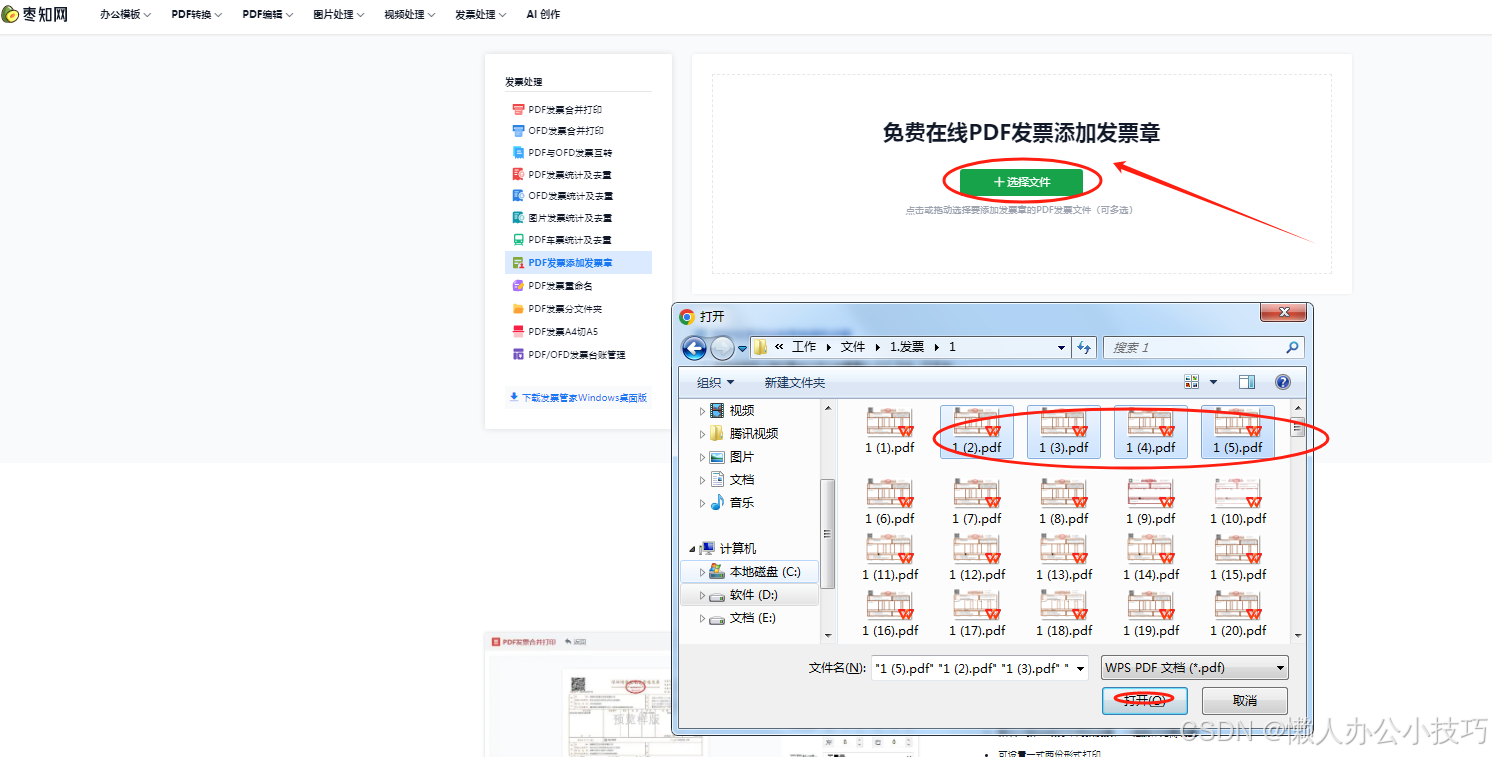Select the file 1 (1).pdf

click(x=890, y=431)
